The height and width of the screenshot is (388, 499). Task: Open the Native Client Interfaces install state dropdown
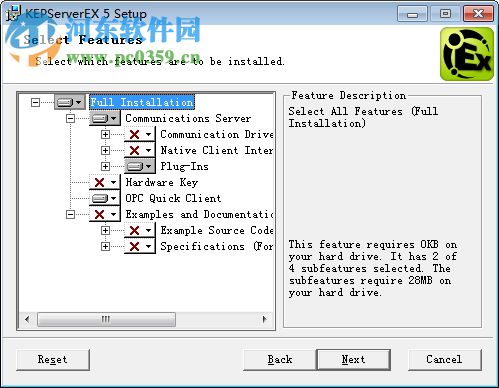coord(140,150)
